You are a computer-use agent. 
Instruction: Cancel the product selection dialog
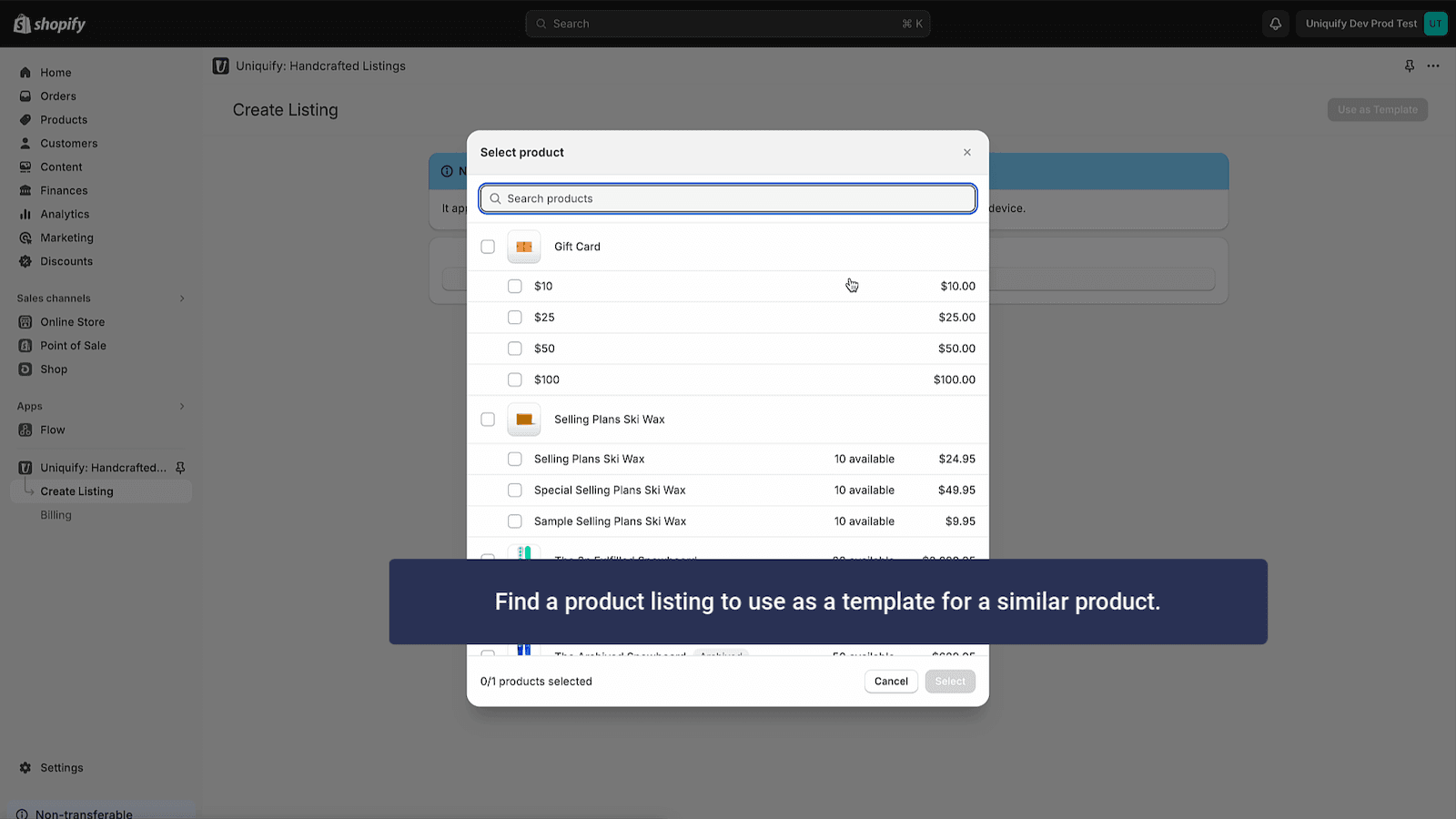coord(890,681)
